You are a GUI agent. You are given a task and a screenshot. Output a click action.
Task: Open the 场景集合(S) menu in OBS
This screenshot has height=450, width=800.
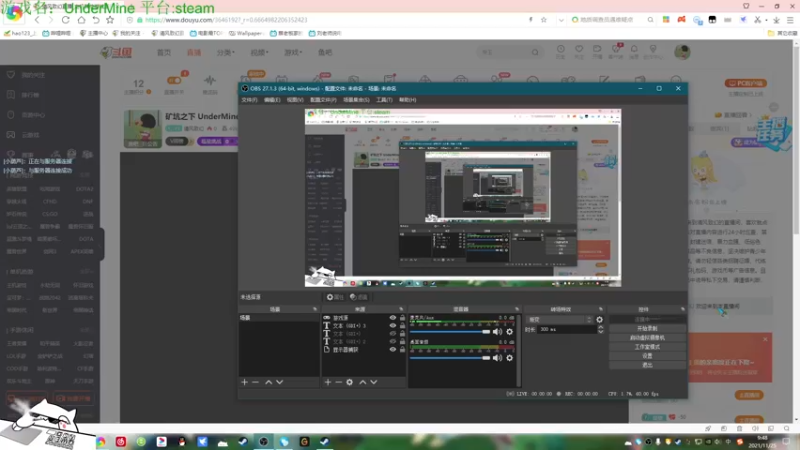[356, 100]
